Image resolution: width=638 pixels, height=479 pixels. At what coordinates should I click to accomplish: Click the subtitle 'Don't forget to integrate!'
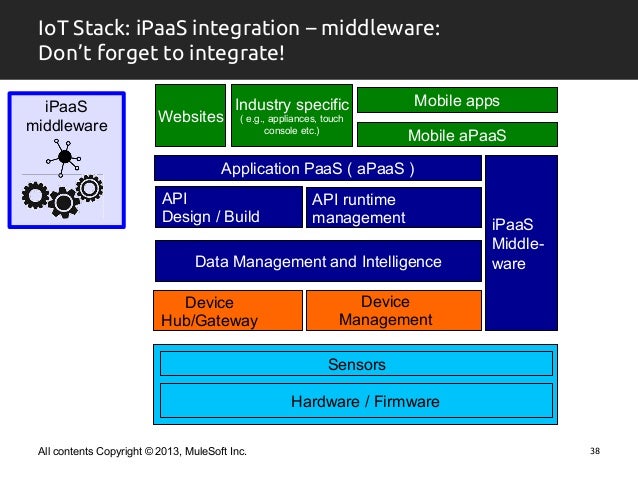pyautogui.click(x=161, y=53)
